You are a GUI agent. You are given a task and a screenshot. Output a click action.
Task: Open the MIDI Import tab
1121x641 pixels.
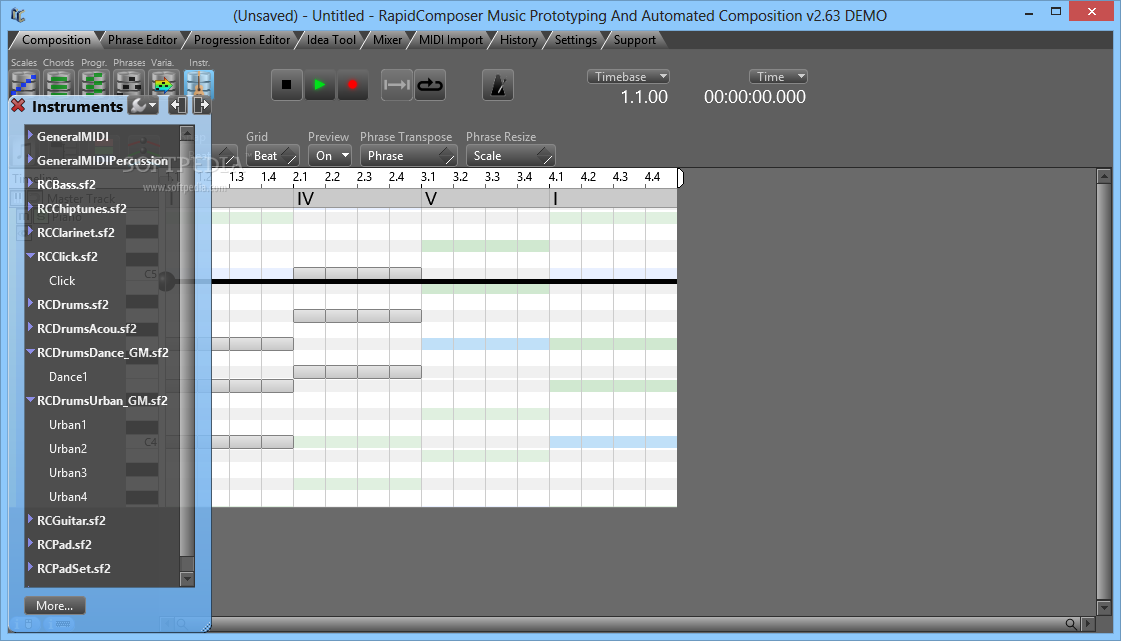[450, 40]
